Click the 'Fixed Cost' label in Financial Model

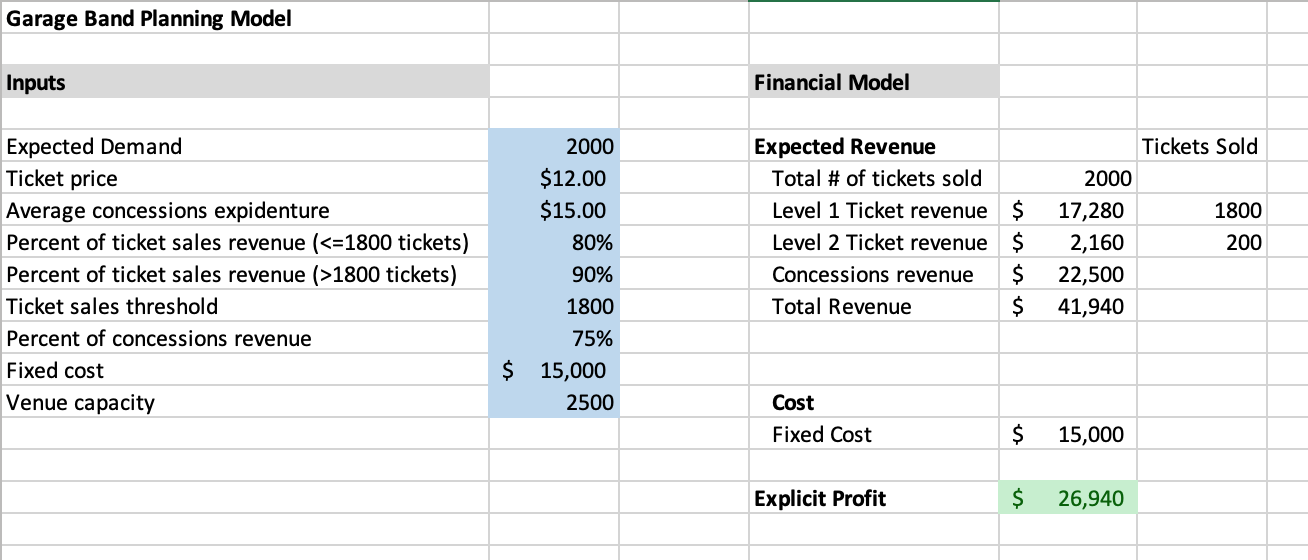pos(873,434)
